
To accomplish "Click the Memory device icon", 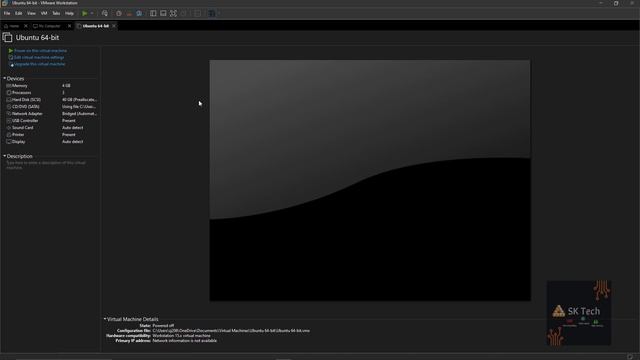I will (x=9, y=86).
